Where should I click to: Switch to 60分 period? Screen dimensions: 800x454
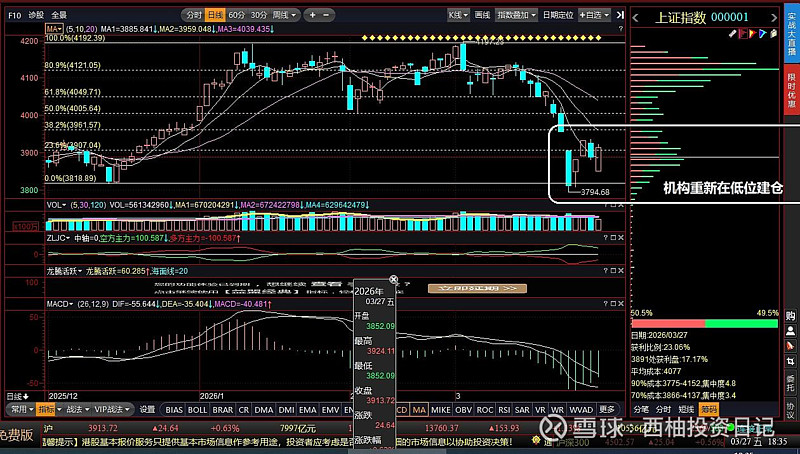(x=236, y=15)
